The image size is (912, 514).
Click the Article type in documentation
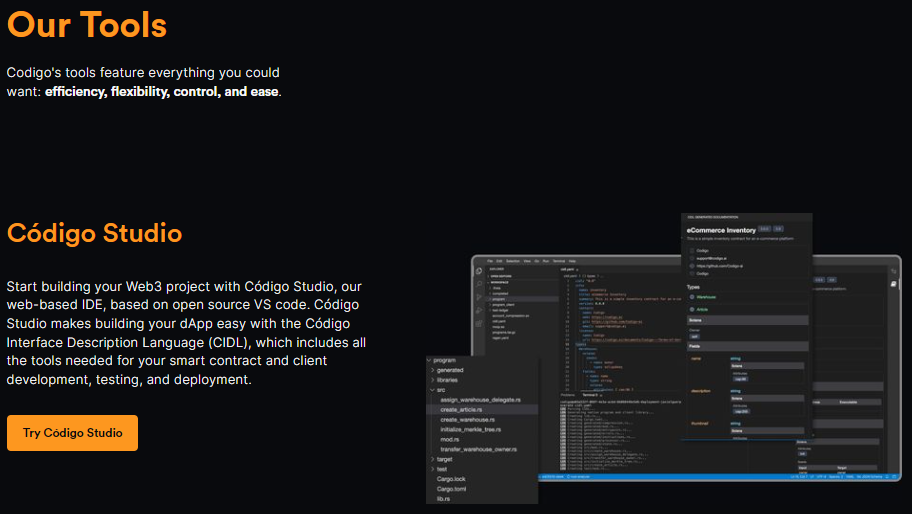(x=702, y=309)
